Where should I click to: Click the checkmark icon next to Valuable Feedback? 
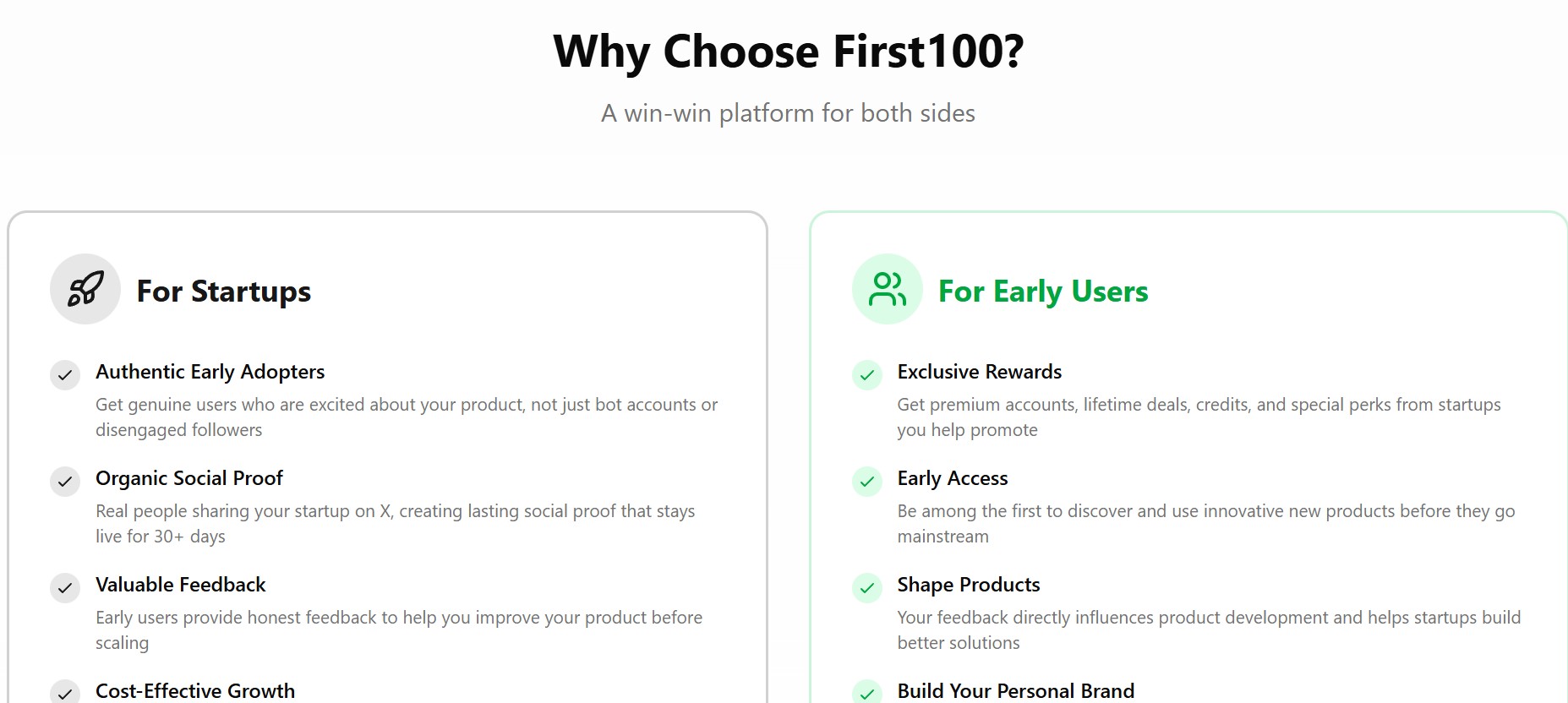(65, 588)
